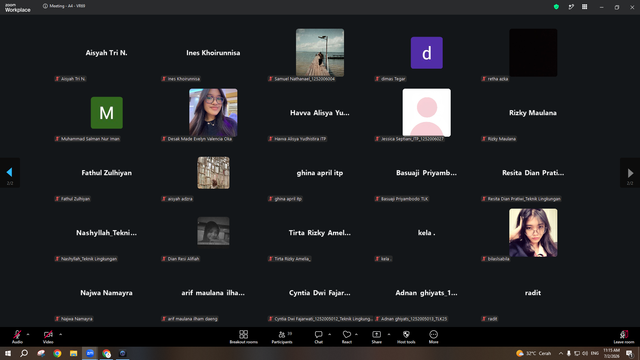Screen dimensions: 640x360
Task: Click large name Basuaji Priyamb...
Action: pos(427,173)
